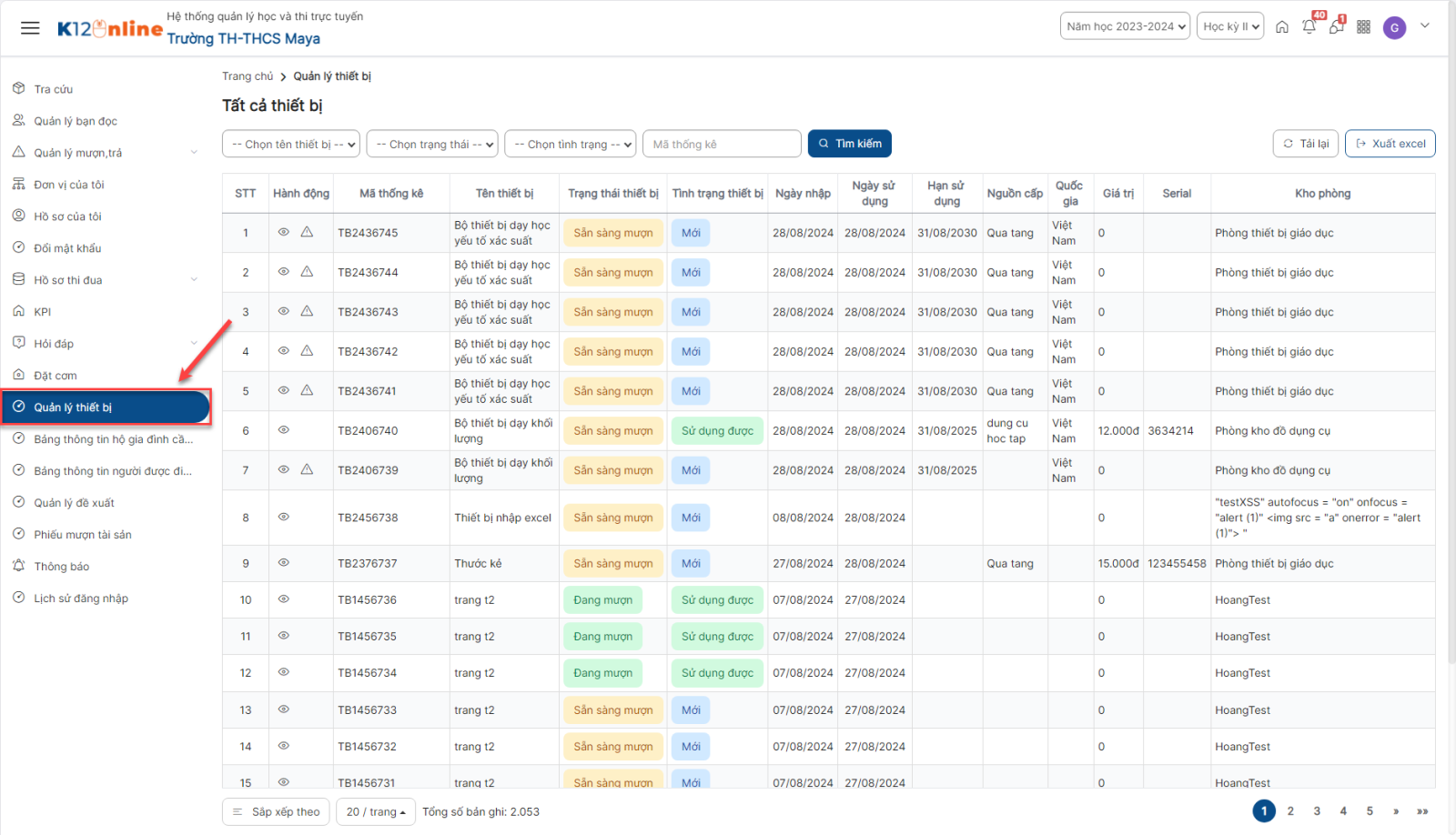Go to pagination page 5
Screen dimensions: 1456x835
pos(1370,810)
